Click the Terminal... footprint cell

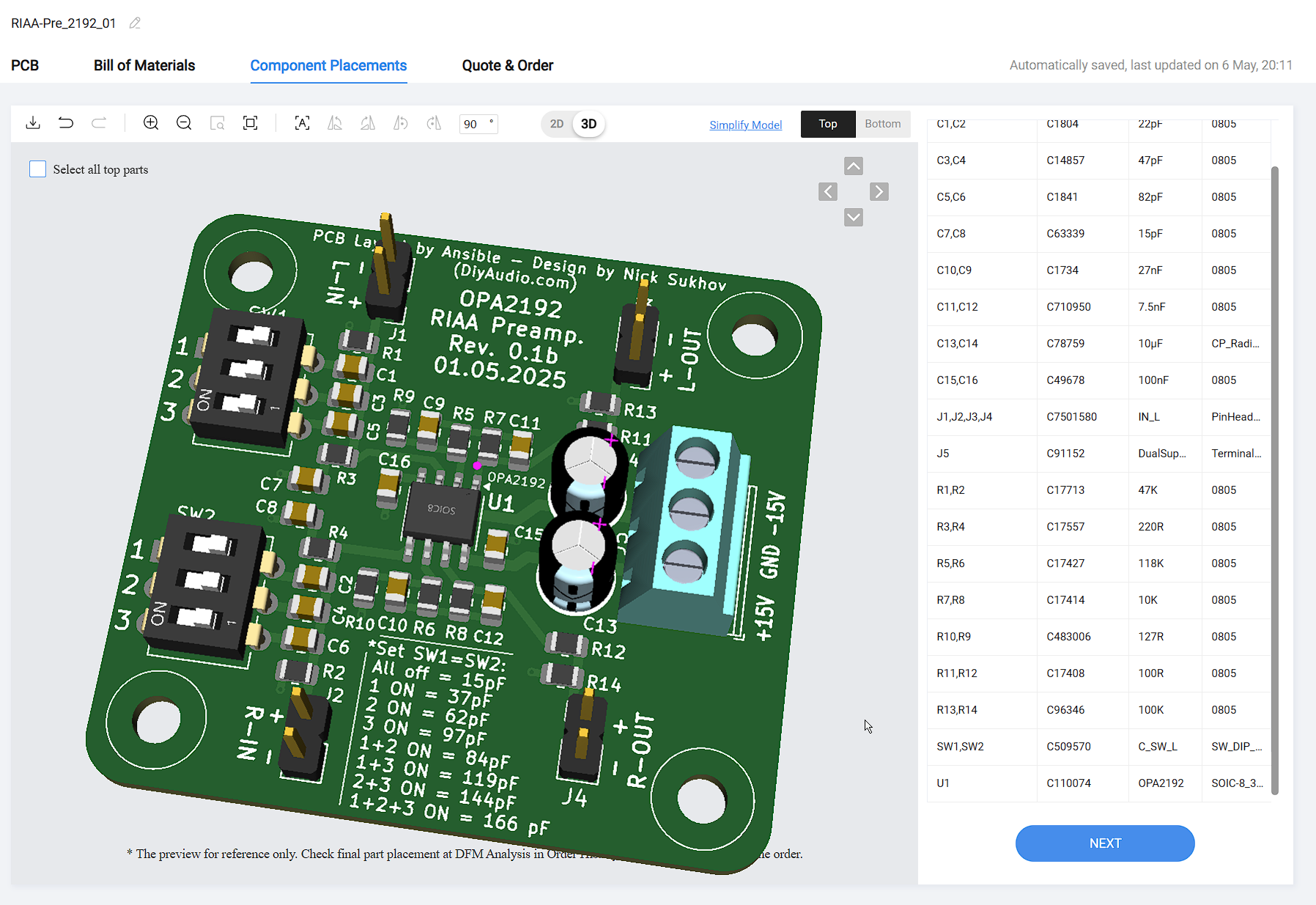(x=1236, y=454)
